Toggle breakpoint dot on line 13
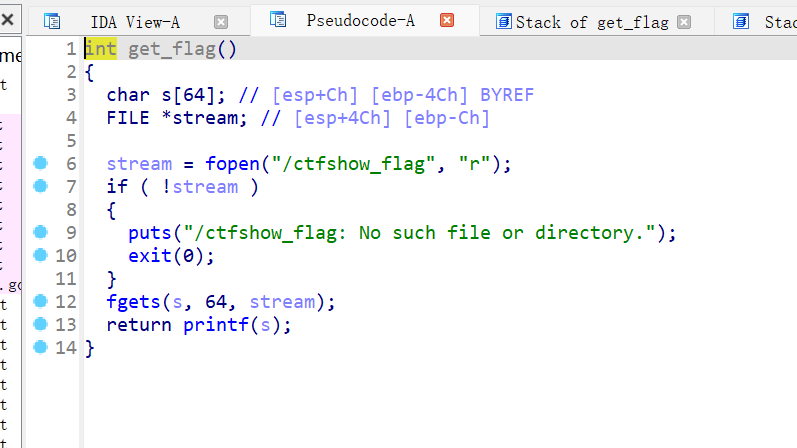The height and width of the screenshot is (448, 797). (41, 324)
